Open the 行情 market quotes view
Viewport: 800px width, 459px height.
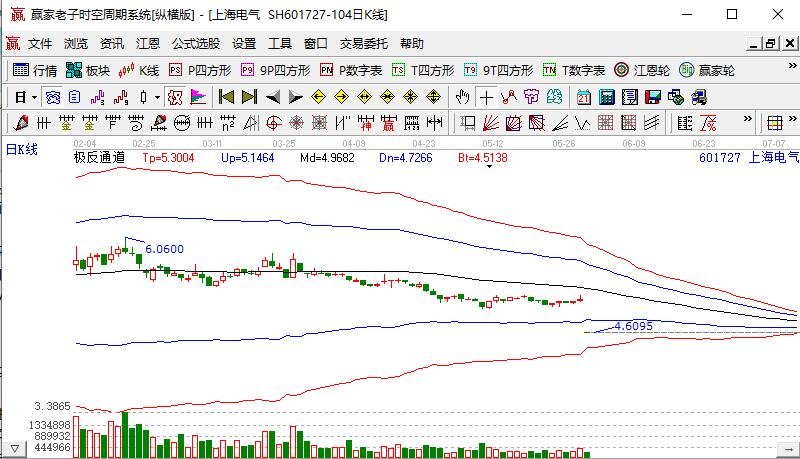(35, 70)
